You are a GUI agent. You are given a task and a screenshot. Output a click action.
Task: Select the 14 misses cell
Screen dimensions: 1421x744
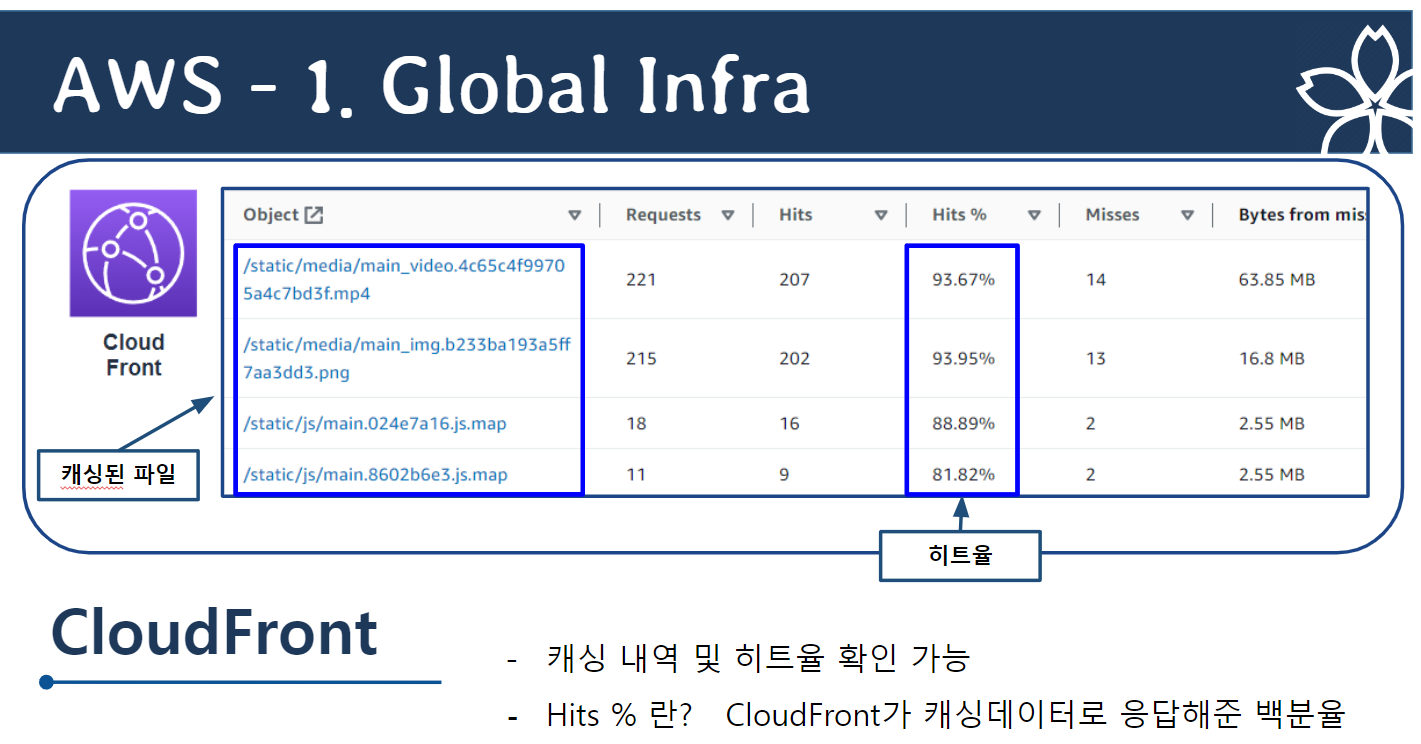point(1096,280)
